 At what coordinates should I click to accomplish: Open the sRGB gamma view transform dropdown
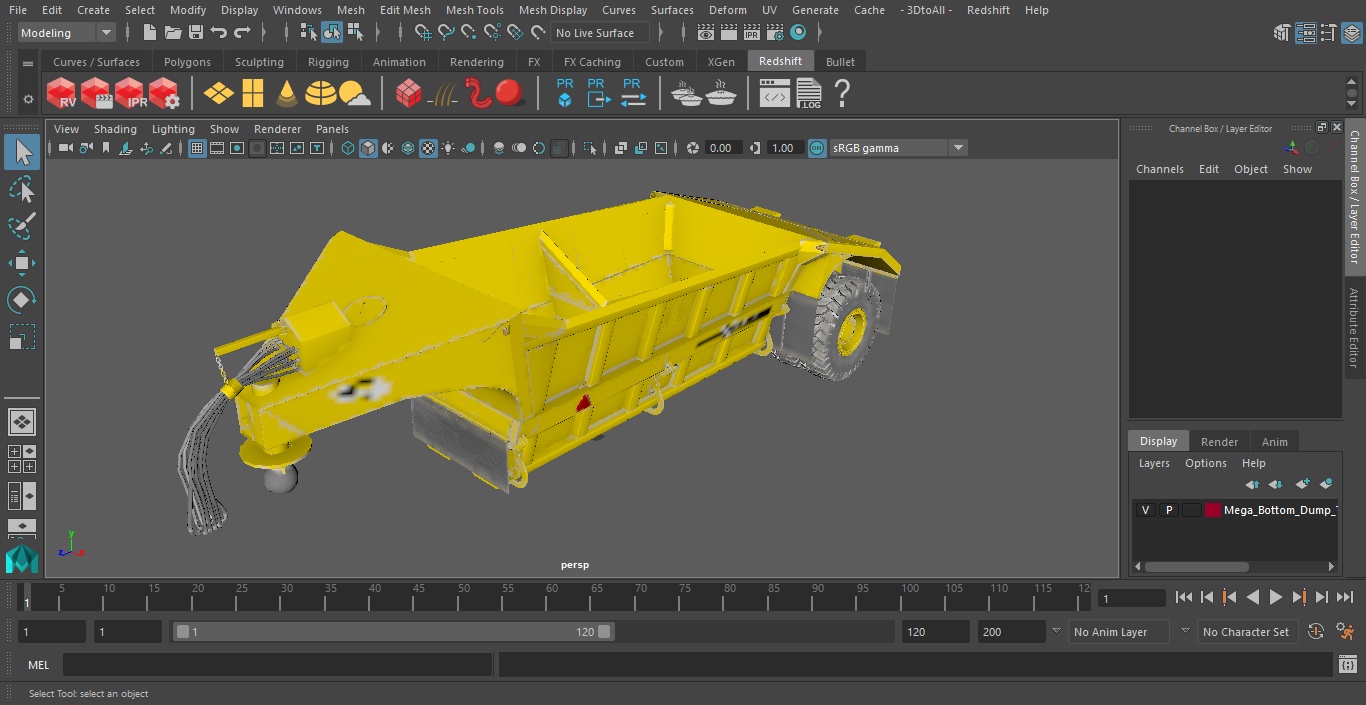tap(898, 148)
